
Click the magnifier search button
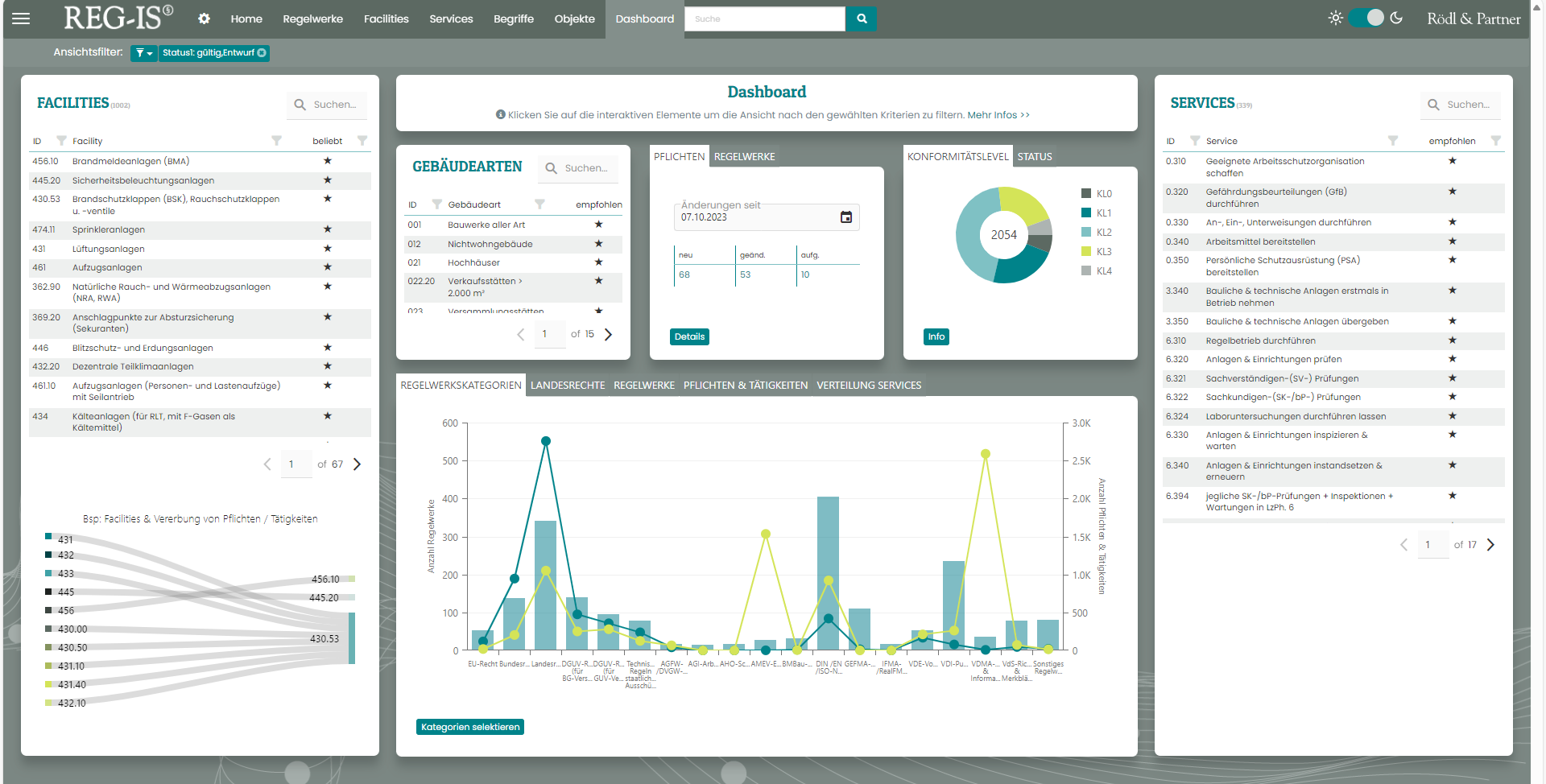(862, 19)
